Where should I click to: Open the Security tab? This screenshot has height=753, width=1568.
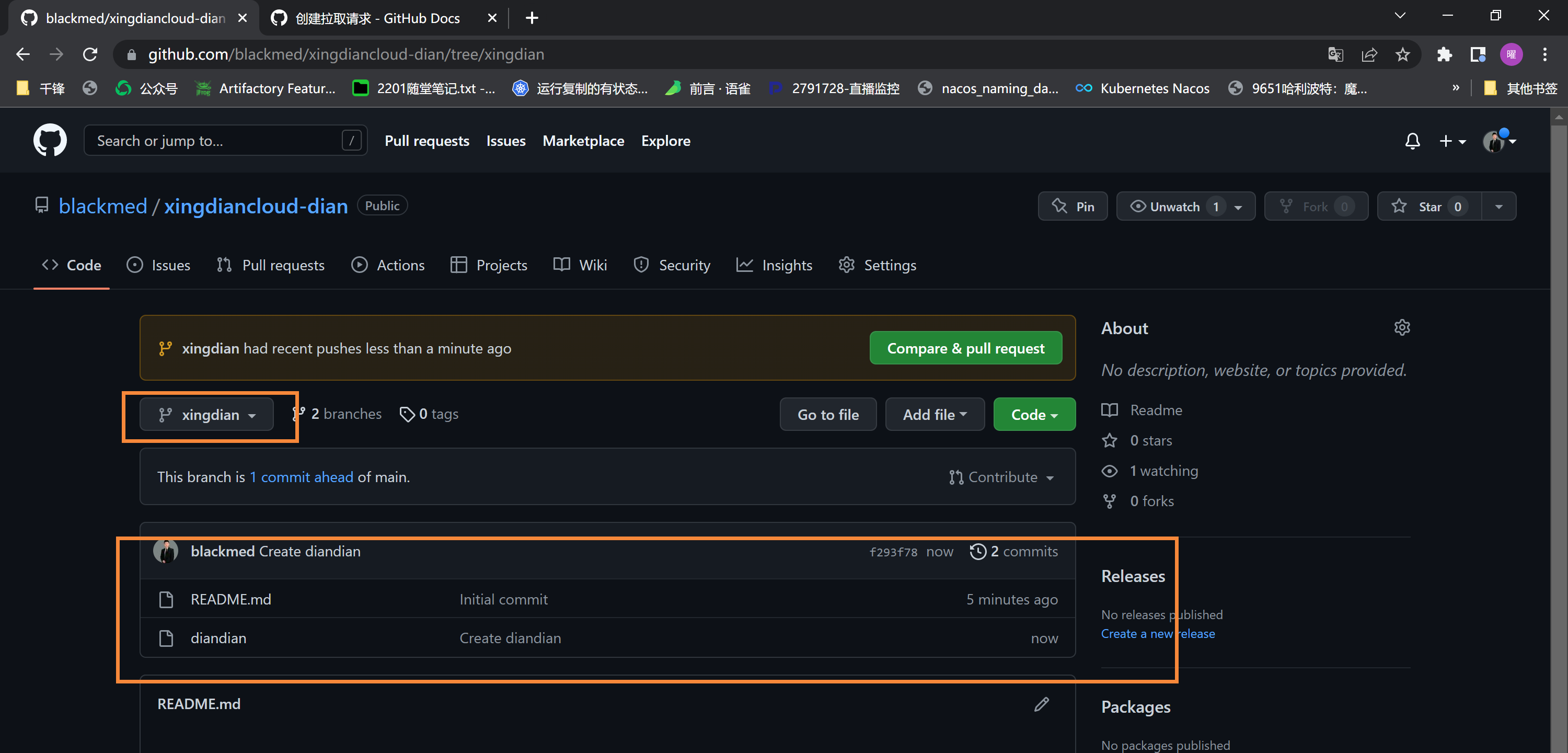tap(672, 265)
